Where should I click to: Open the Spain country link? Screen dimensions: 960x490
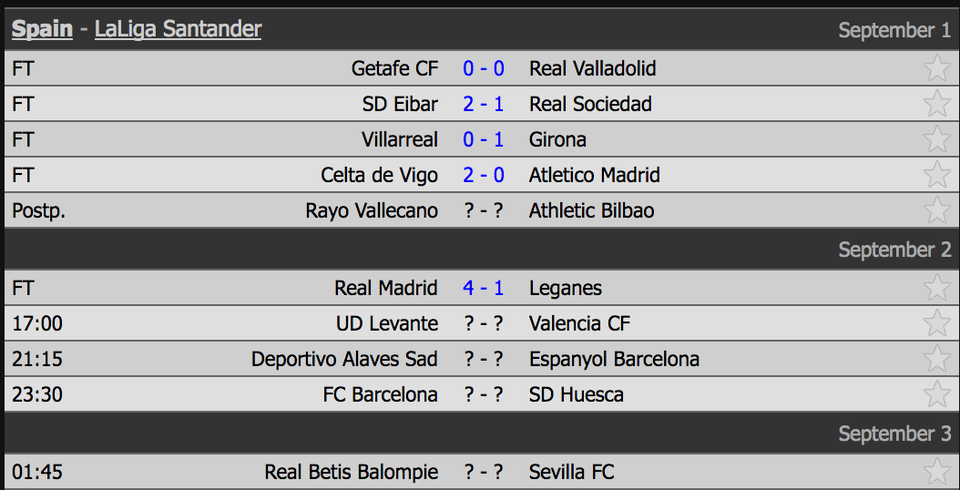click(42, 29)
